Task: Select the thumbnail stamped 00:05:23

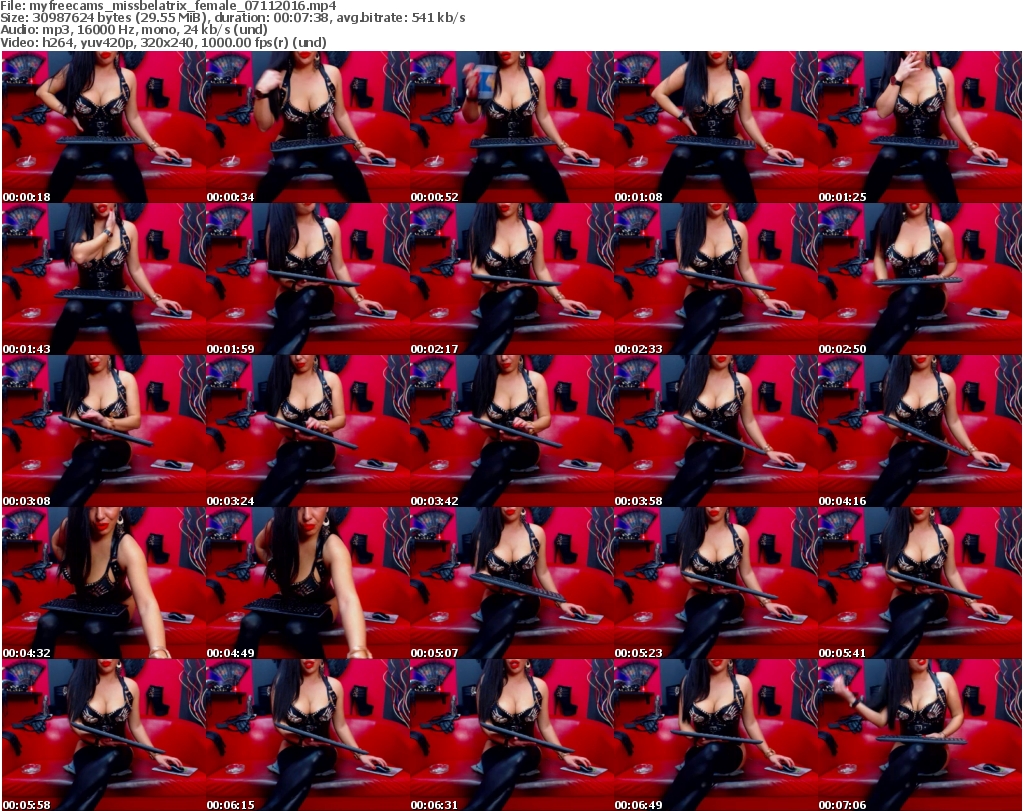Action: tap(716, 583)
